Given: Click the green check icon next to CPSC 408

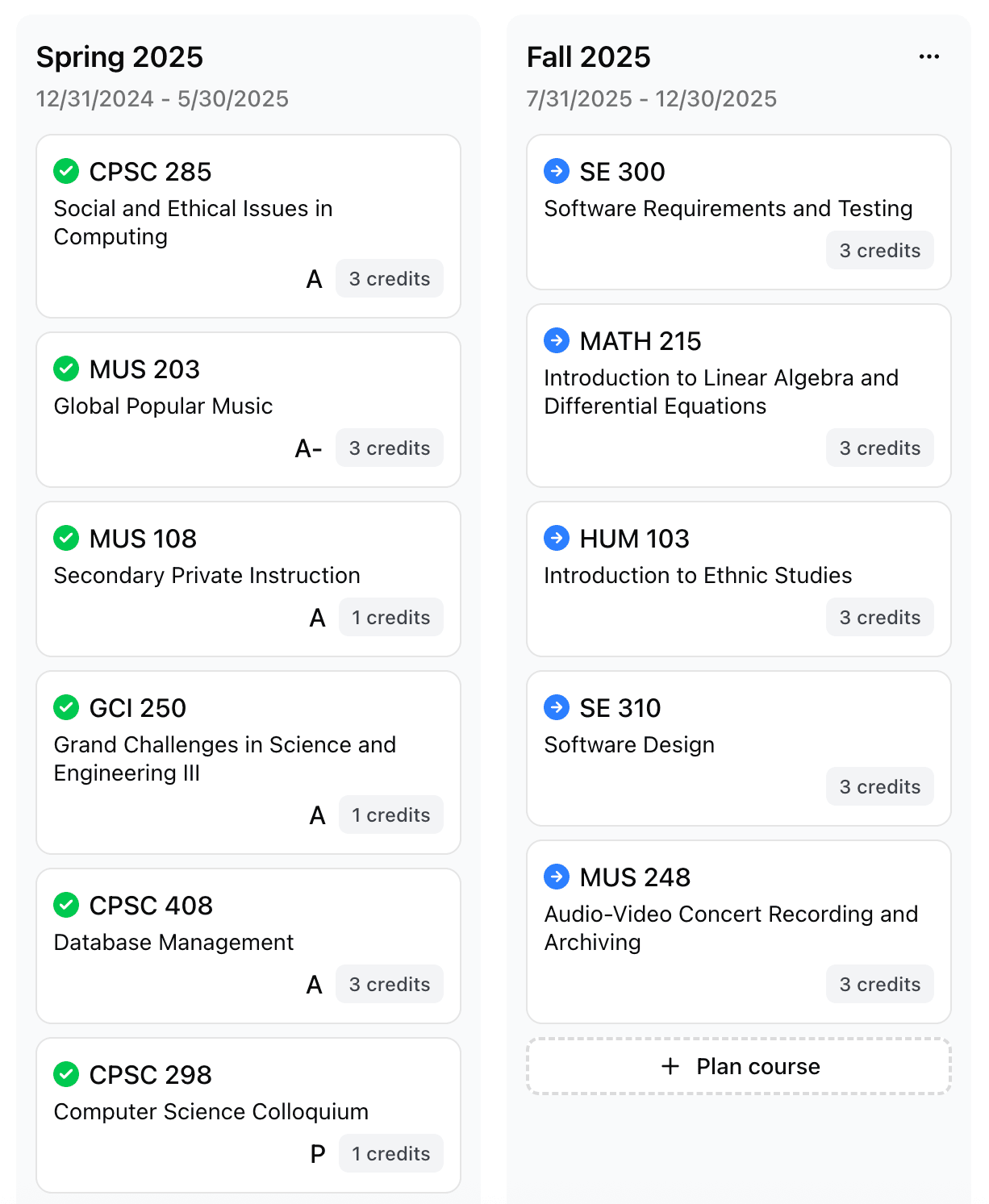Looking at the screenshot, I should coord(66,905).
